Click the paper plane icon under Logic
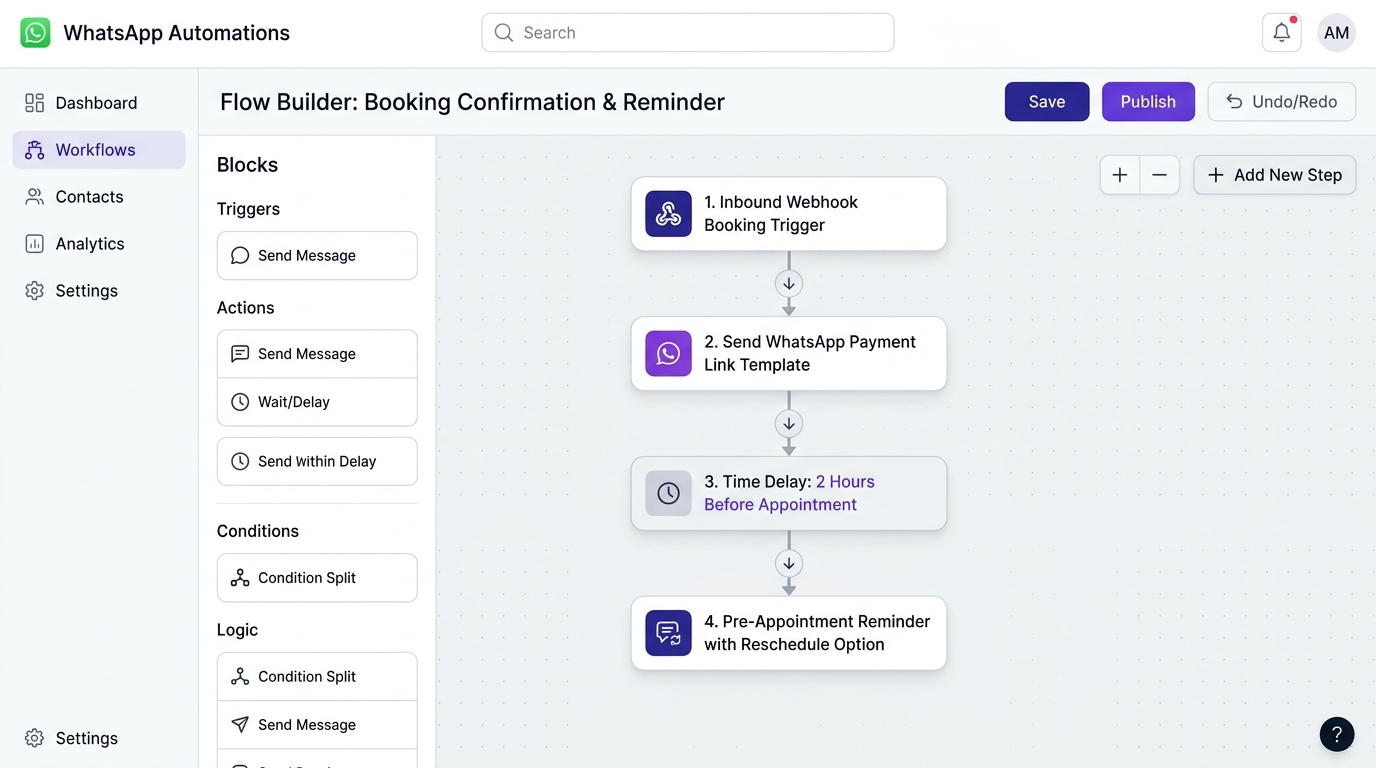The height and width of the screenshot is (768, 1376). [x=240, y=725]
